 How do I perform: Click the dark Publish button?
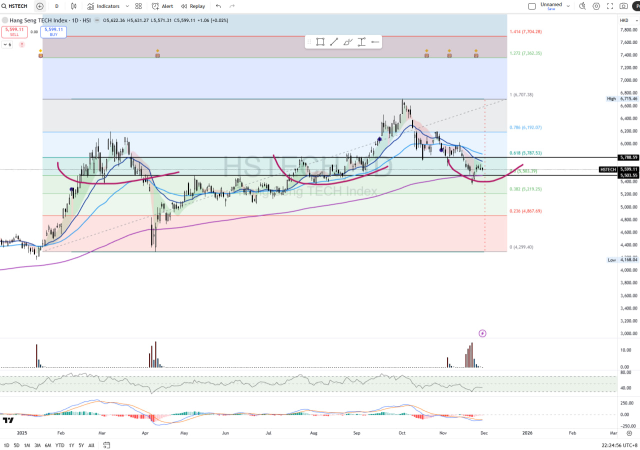pyautogui.click(x=636, y=6)
